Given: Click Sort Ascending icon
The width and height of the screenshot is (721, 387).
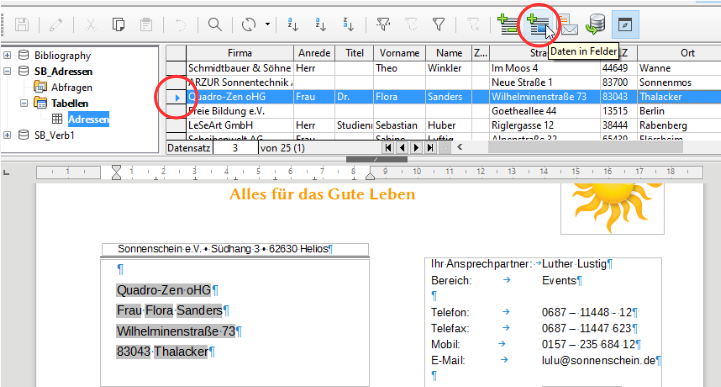Looking at the screenshot, I should tap(320, 24).
